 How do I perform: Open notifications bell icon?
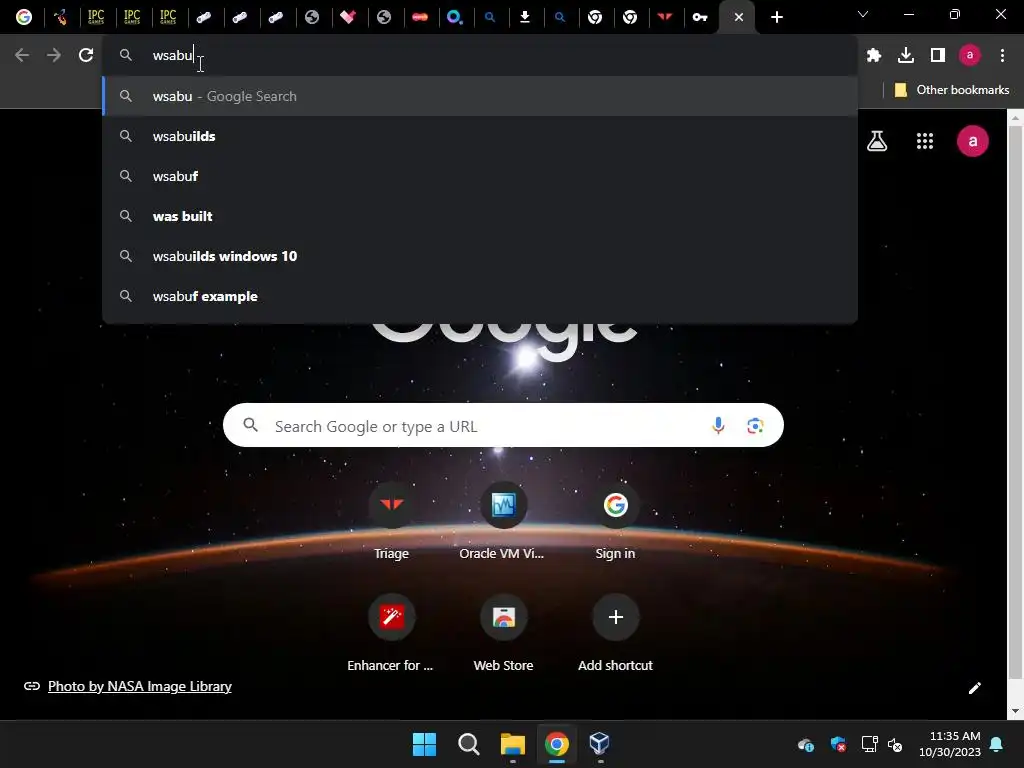pos(997,744)
